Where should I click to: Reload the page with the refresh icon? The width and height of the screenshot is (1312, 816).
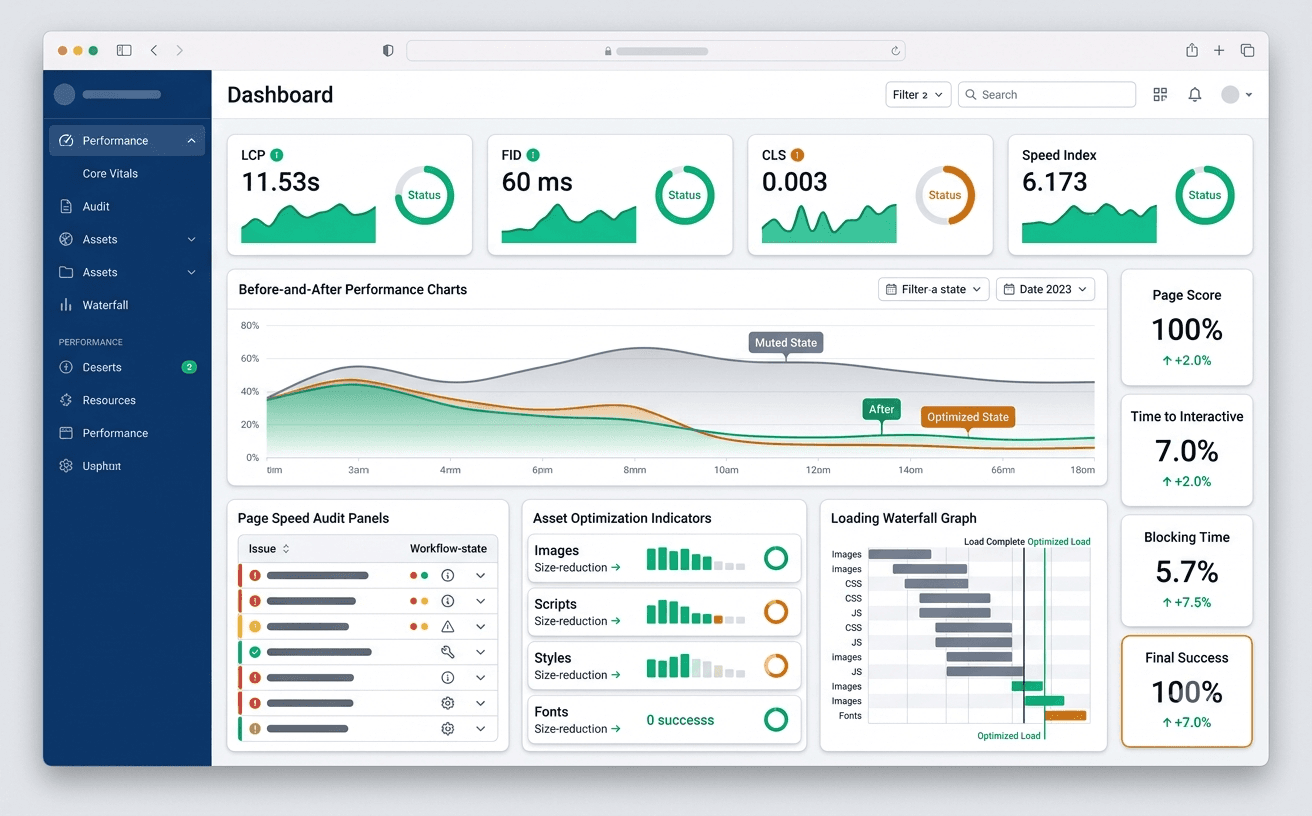[896, 50]
